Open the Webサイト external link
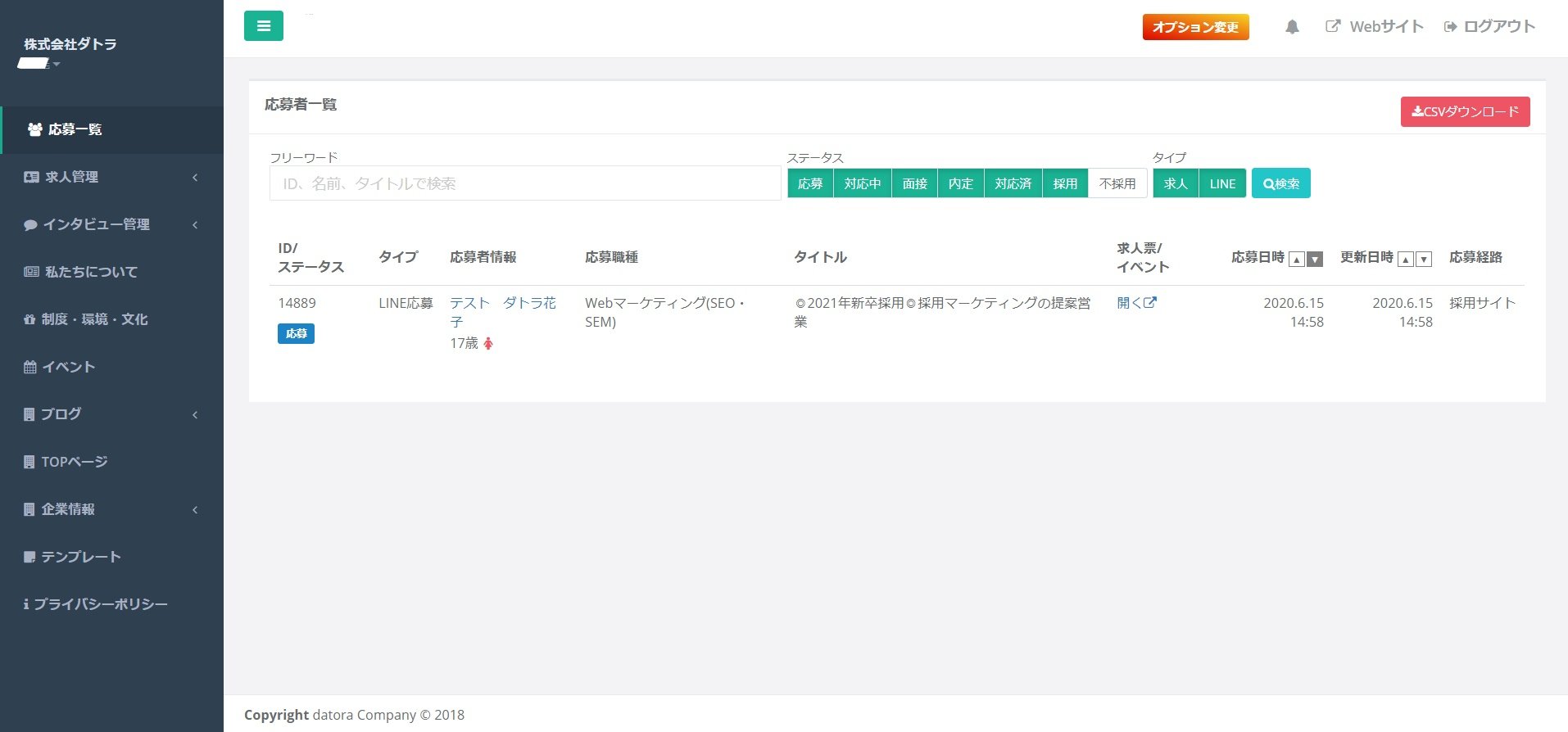The image size is (1568, 732). (x=1375, y=26)
